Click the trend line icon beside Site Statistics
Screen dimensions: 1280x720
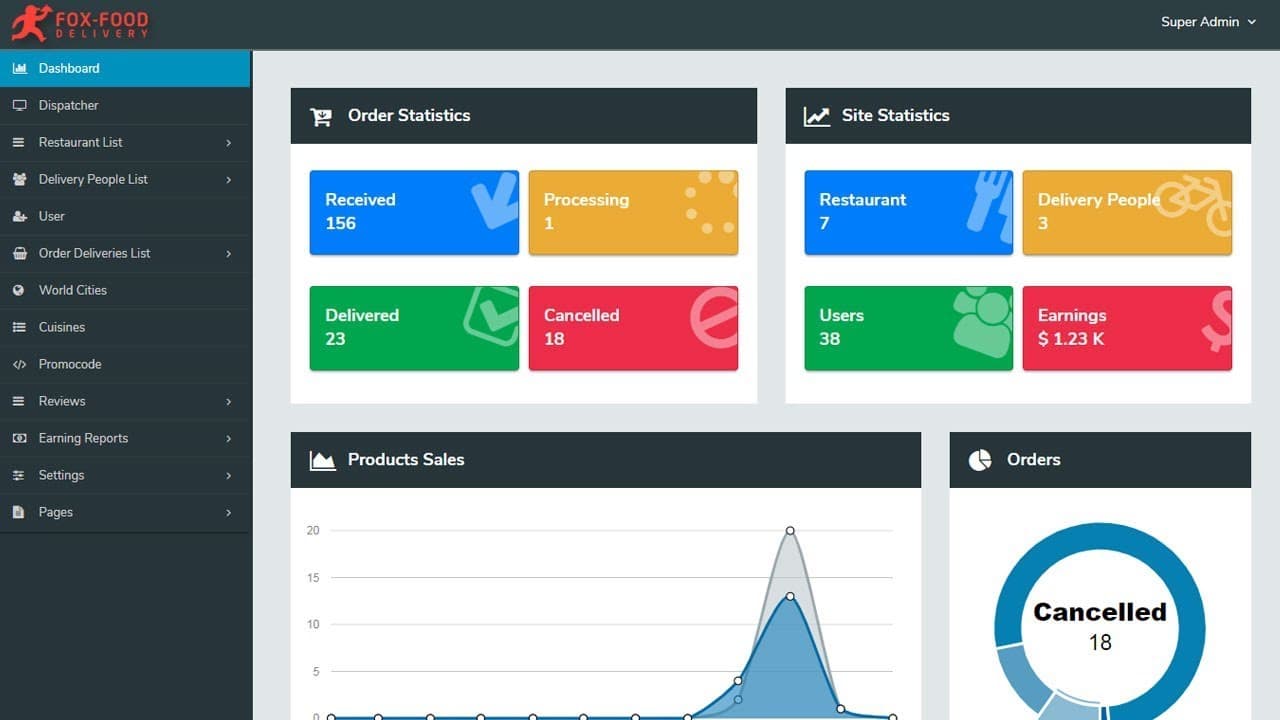click(x=817, y=116)
